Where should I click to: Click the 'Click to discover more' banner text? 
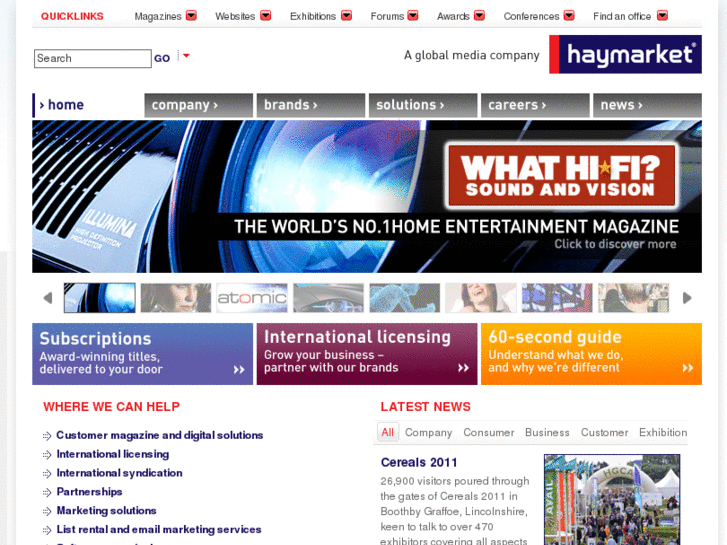click(615, 244)
